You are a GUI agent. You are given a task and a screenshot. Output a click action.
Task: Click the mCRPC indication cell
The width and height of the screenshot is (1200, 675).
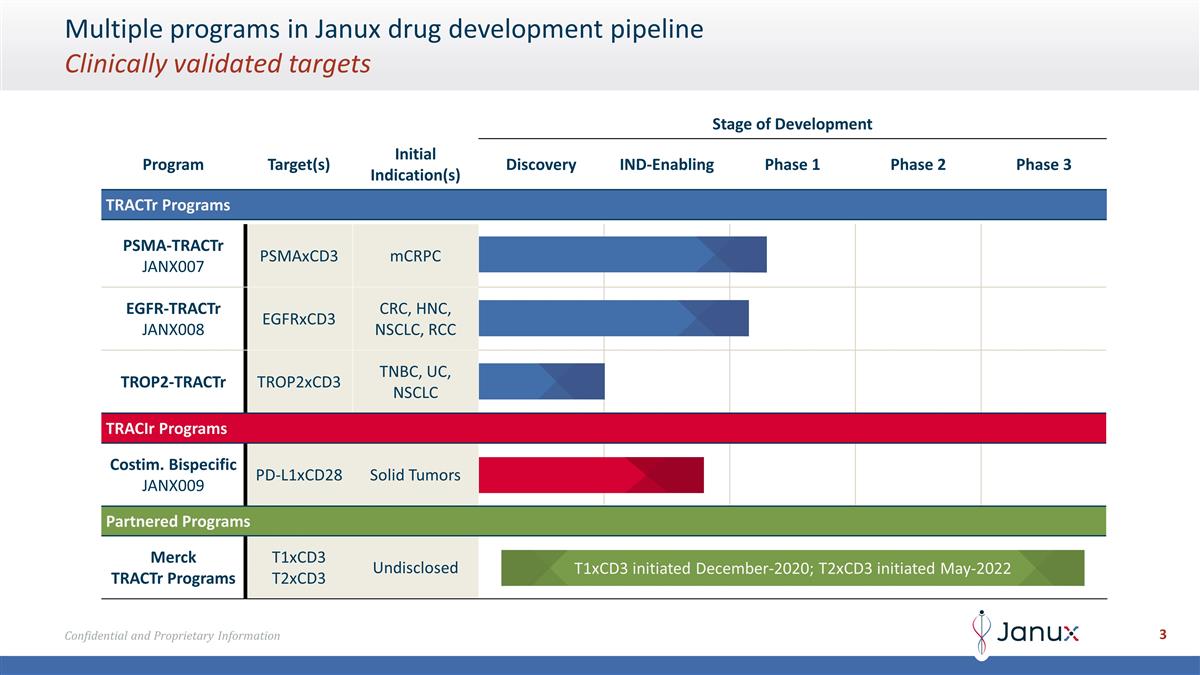tap(415, 256)
